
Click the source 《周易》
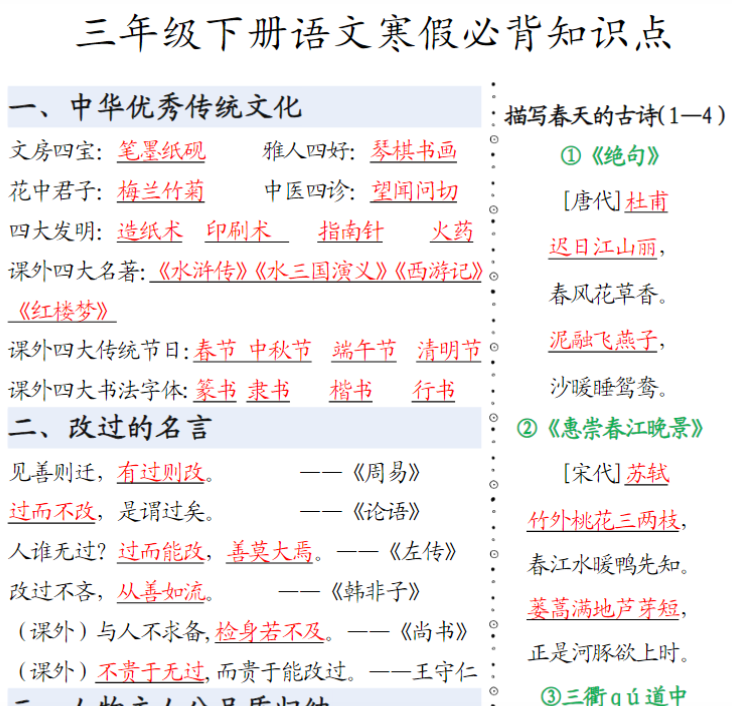pyautogui.click(x=386, y=473)
